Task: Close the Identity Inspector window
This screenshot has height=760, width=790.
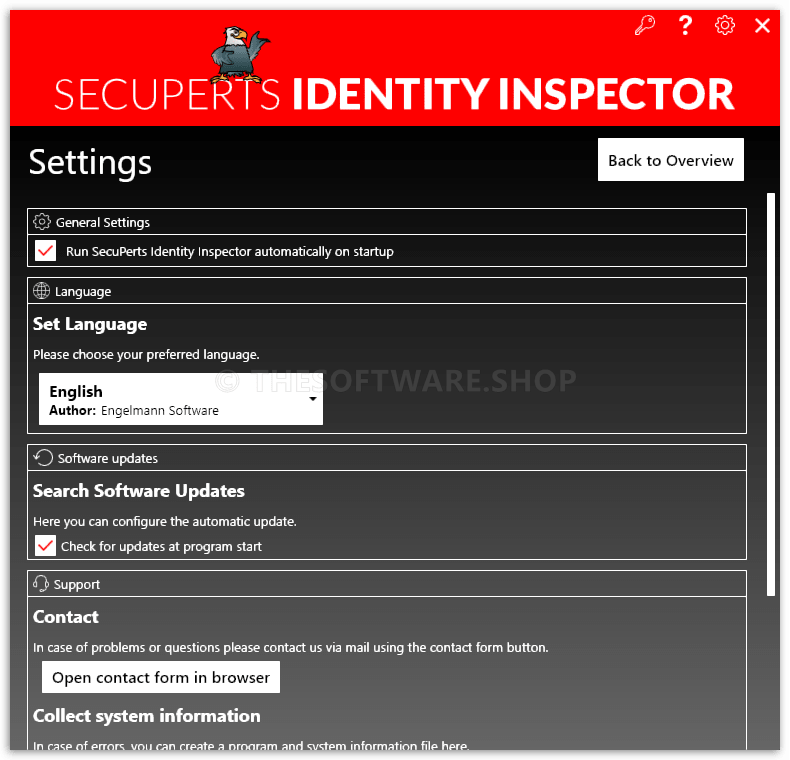Action: (762, 25)
